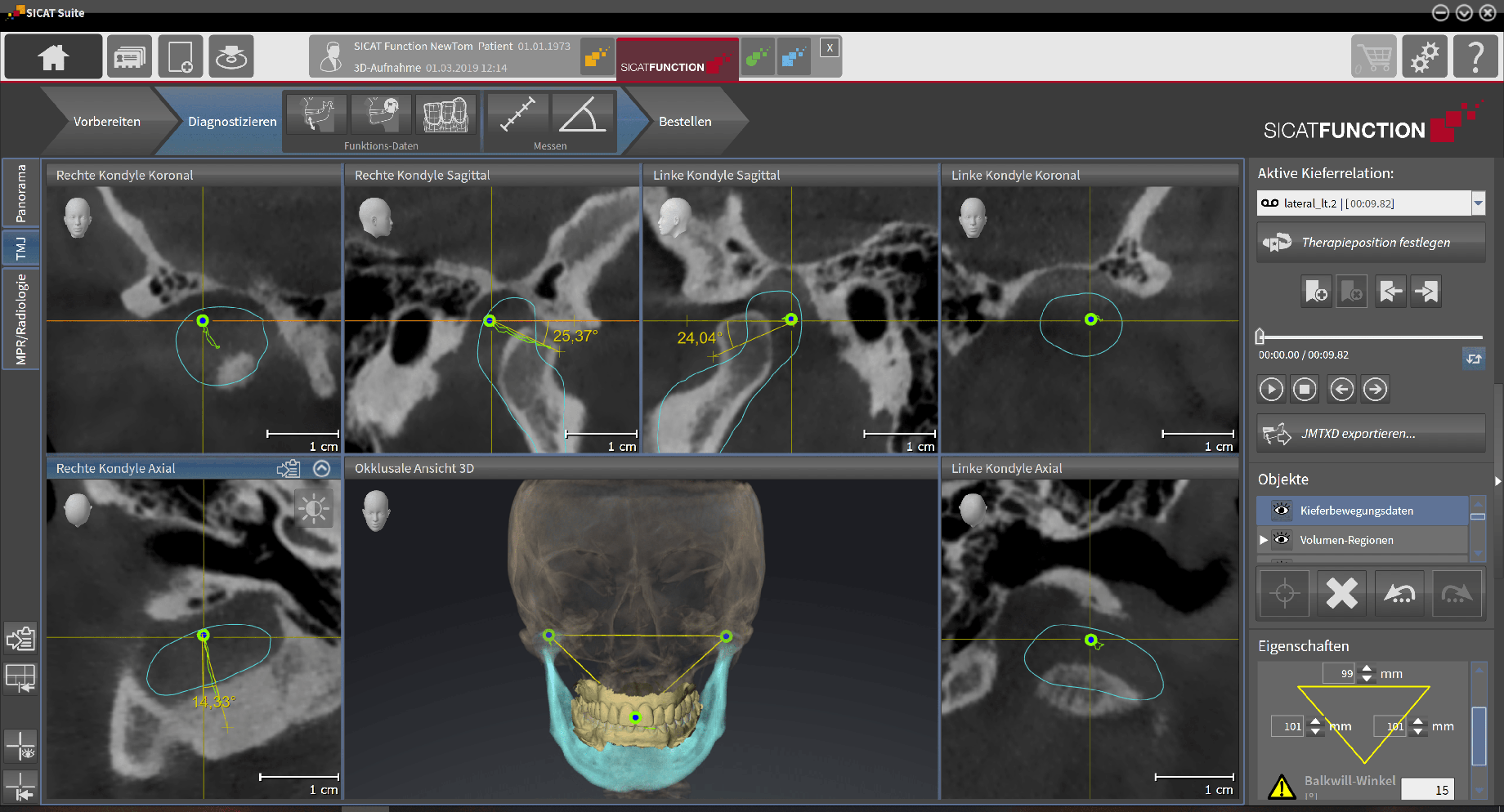The image size is (1504, 812).
Task: Click the jaw motion tracking data tool
Action: click(316, 115)
